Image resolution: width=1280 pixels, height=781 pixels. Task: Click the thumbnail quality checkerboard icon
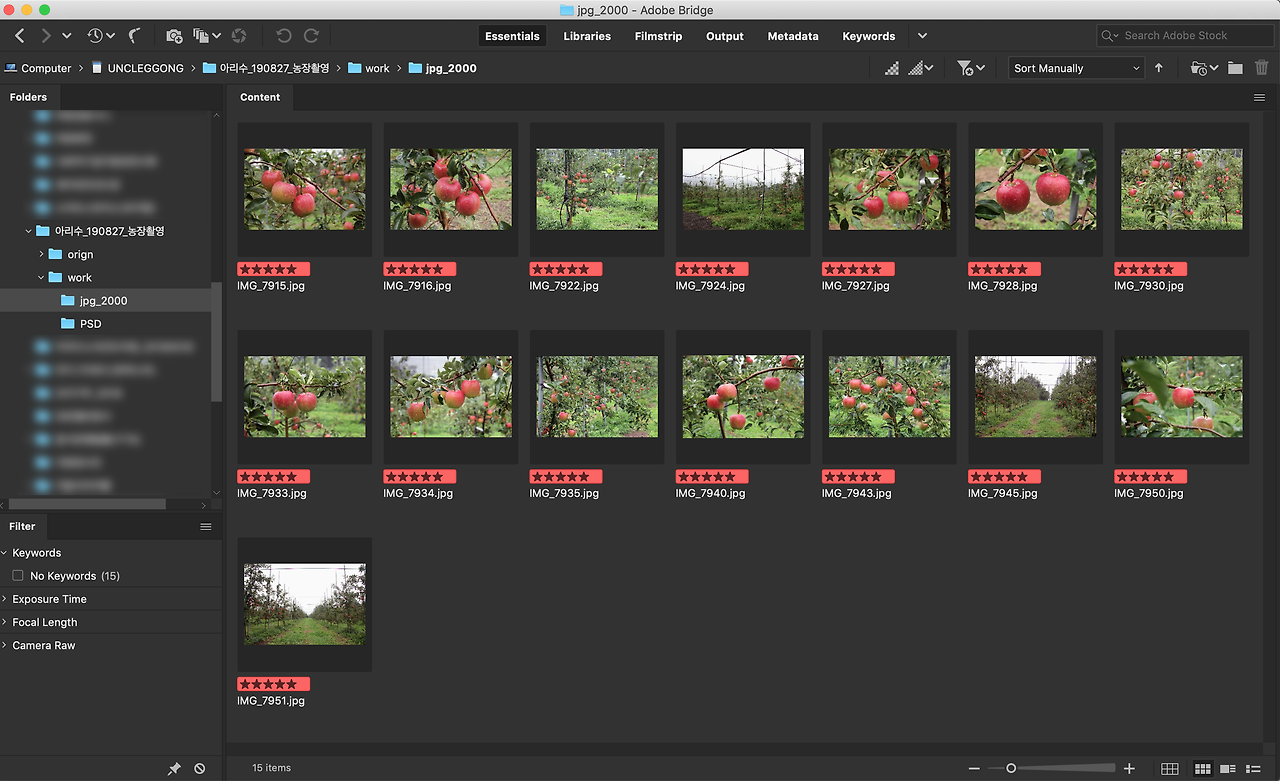(892, 68)
